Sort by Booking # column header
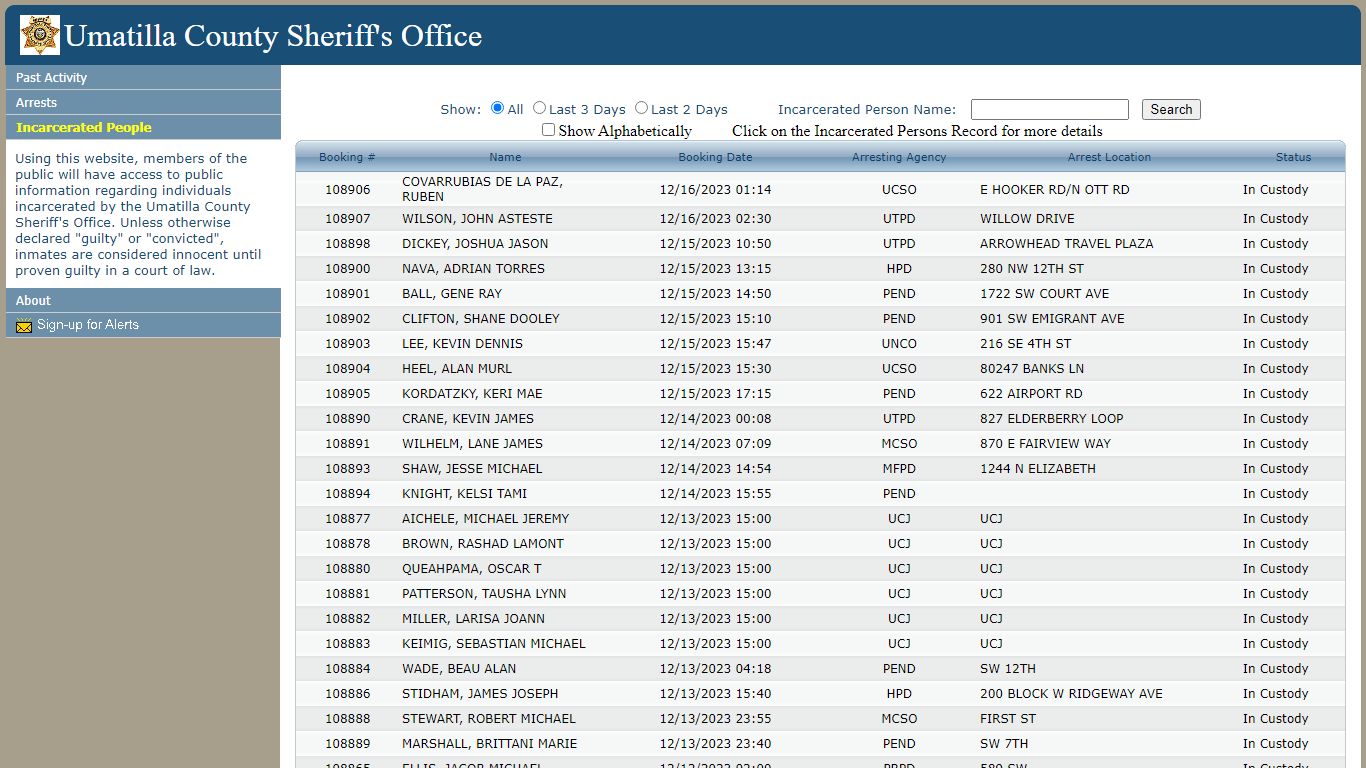 tap(347, 157)
